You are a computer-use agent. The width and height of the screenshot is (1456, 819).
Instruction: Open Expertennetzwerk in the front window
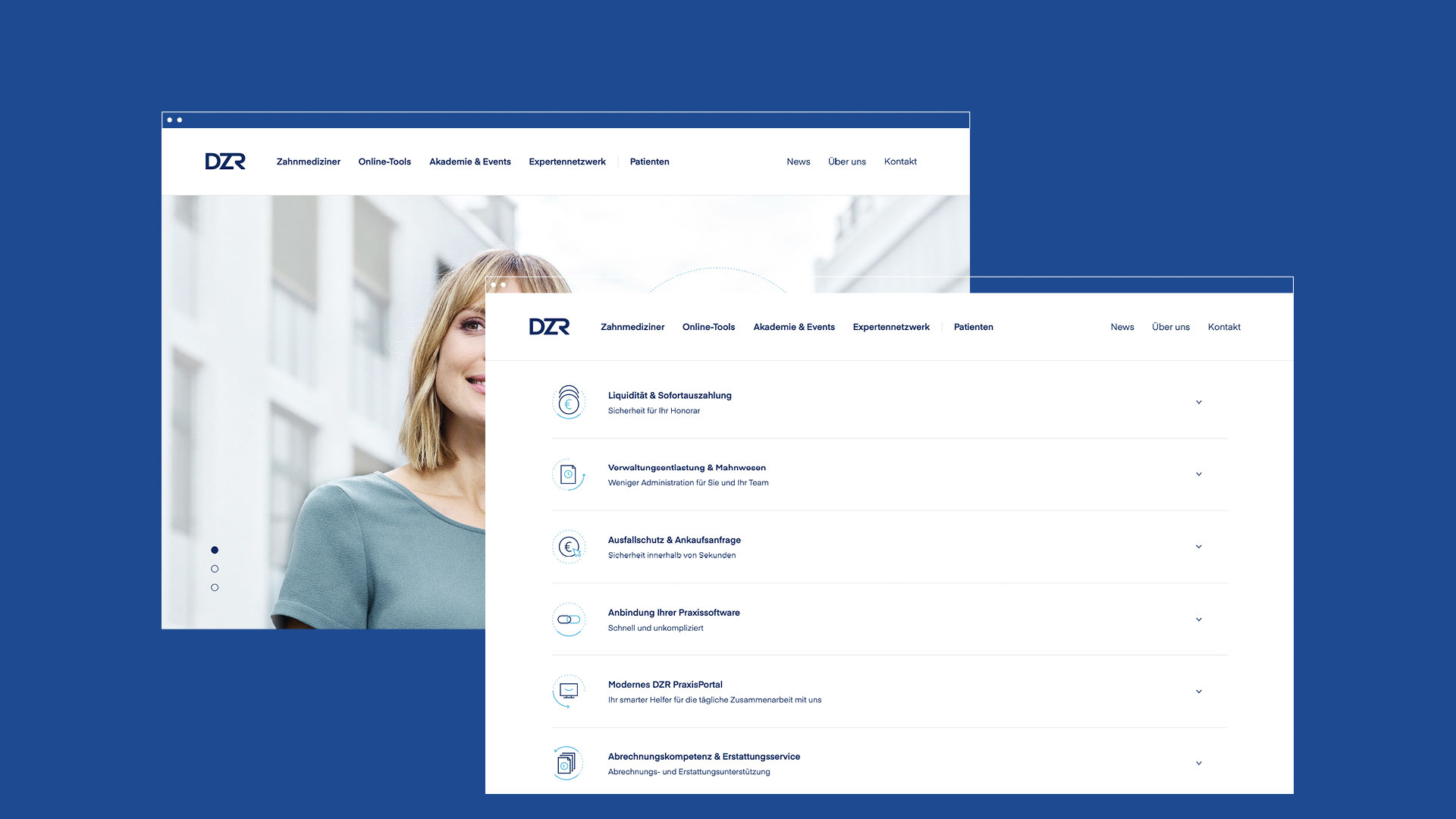(x=891, y=327)
